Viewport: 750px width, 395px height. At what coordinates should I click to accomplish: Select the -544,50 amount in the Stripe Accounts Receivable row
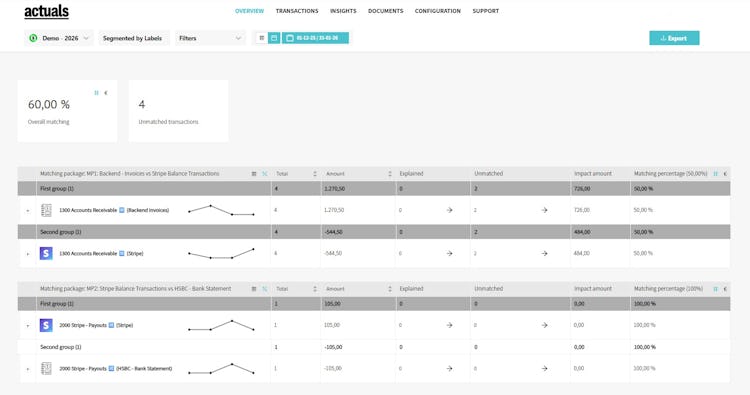click(333, 253)
